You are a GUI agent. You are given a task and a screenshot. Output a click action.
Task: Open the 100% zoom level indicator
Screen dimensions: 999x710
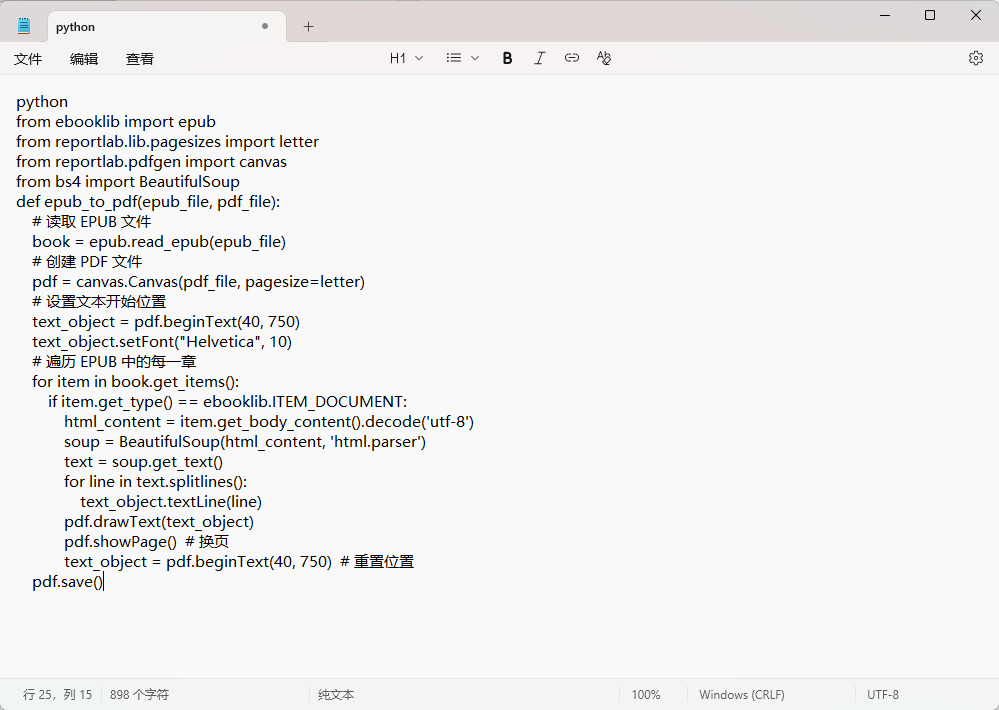(x=645, y=694)
